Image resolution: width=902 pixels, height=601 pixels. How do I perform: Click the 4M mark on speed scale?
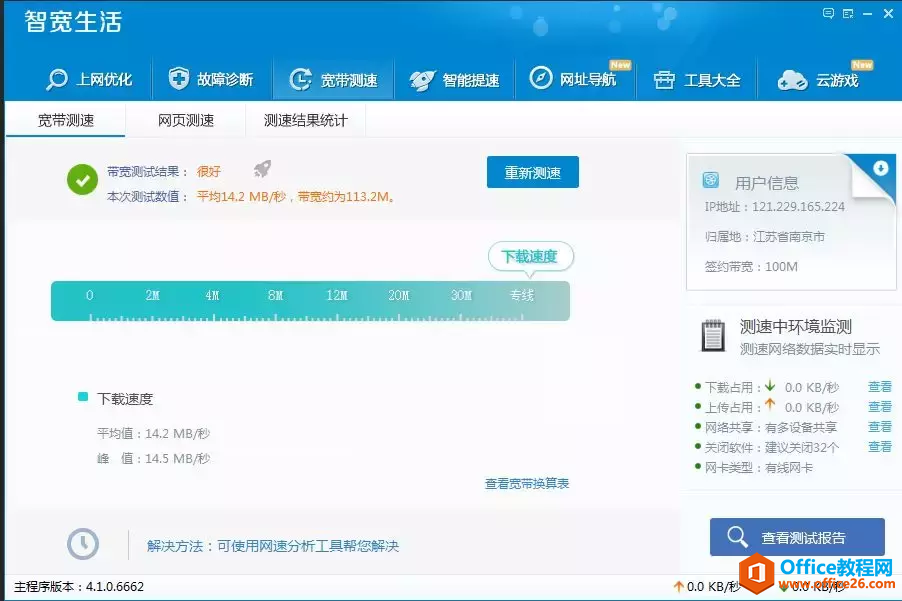(x=212, y=296)
